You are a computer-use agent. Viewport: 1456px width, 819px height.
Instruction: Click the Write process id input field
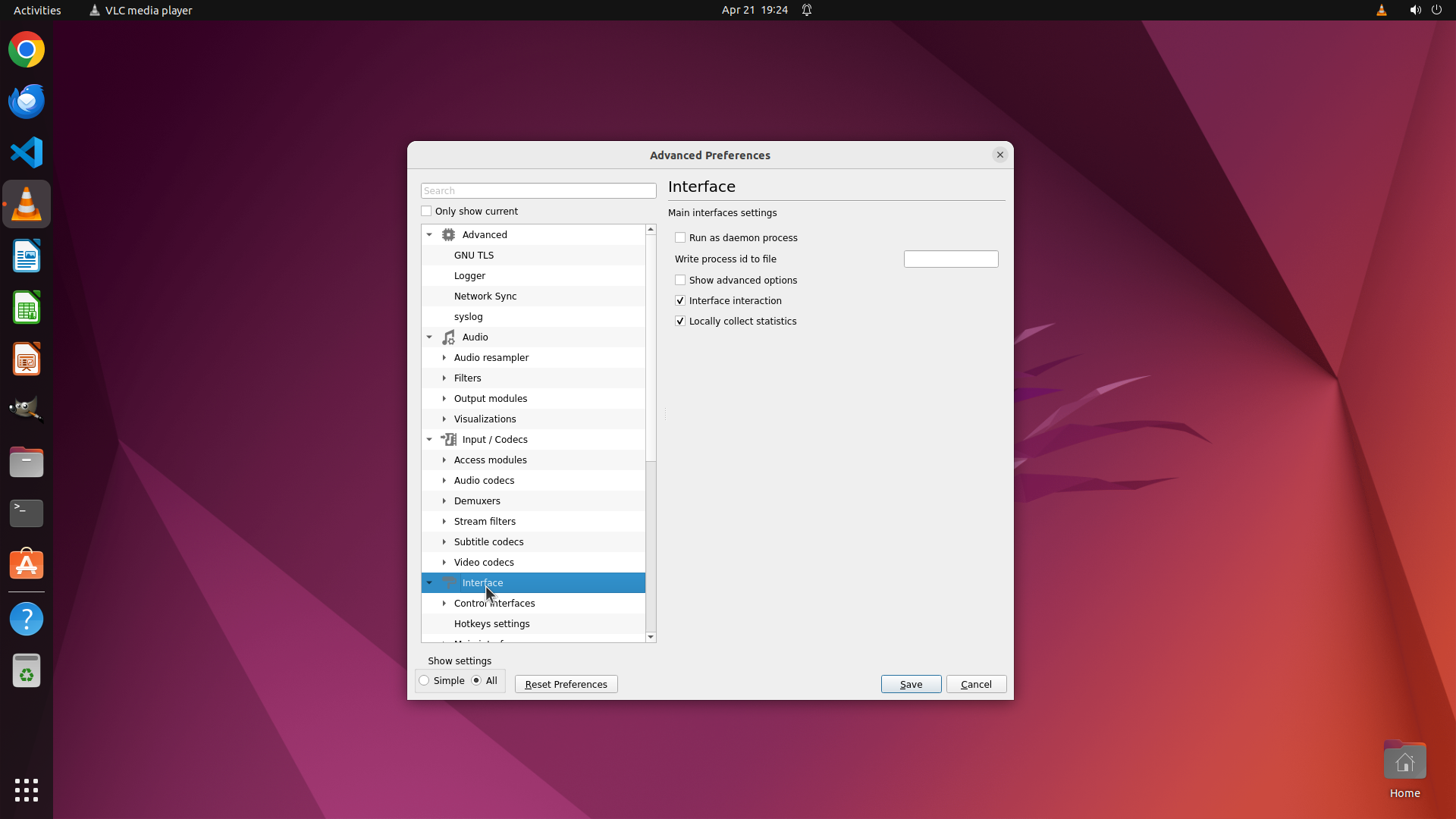pyautogui.click(x=950, y=259)
